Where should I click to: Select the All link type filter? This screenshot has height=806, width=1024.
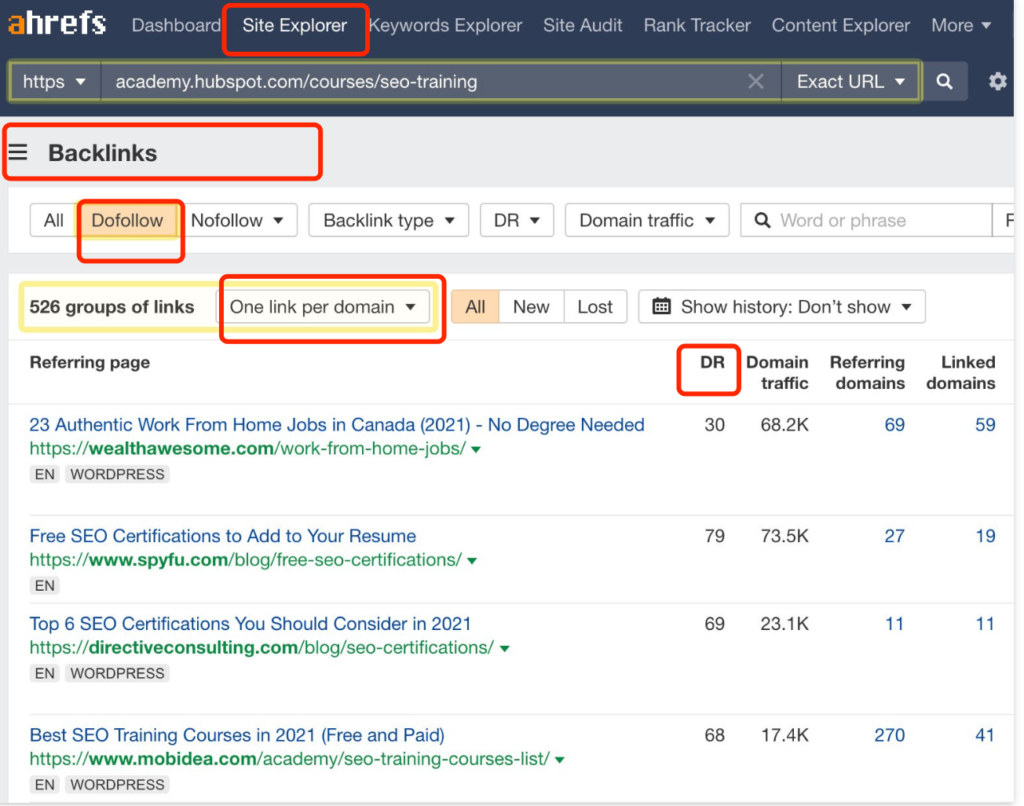(54, 220)
